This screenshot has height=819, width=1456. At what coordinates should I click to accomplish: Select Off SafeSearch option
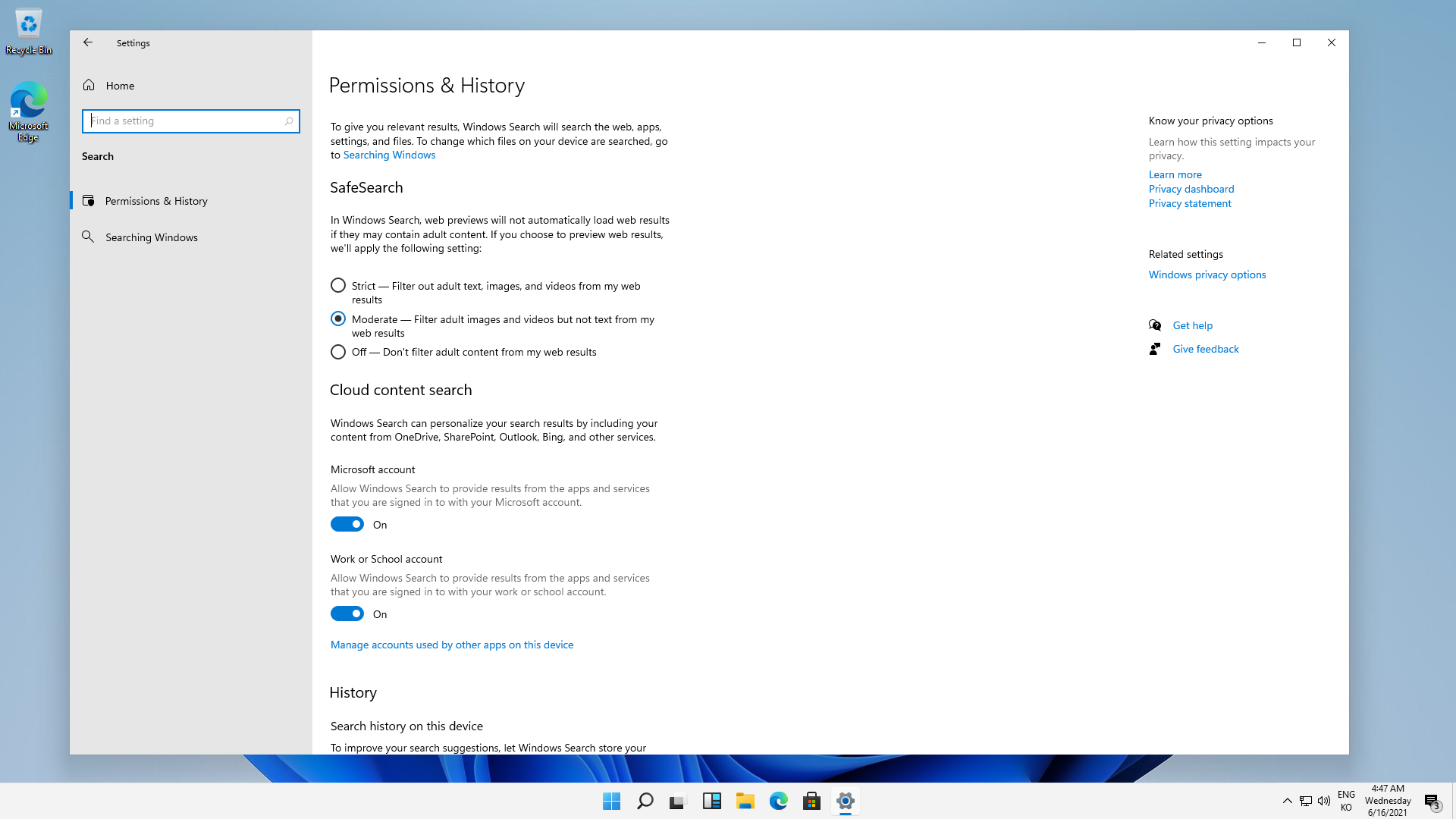(338, 352)
